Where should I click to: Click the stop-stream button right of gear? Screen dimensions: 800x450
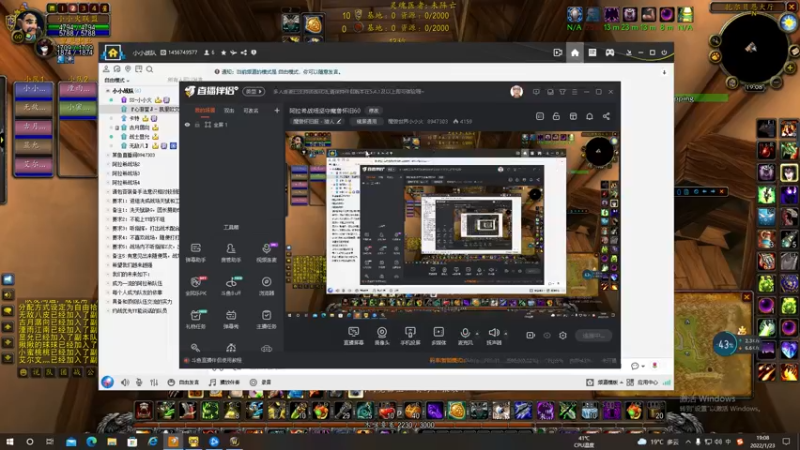(593, 335)
